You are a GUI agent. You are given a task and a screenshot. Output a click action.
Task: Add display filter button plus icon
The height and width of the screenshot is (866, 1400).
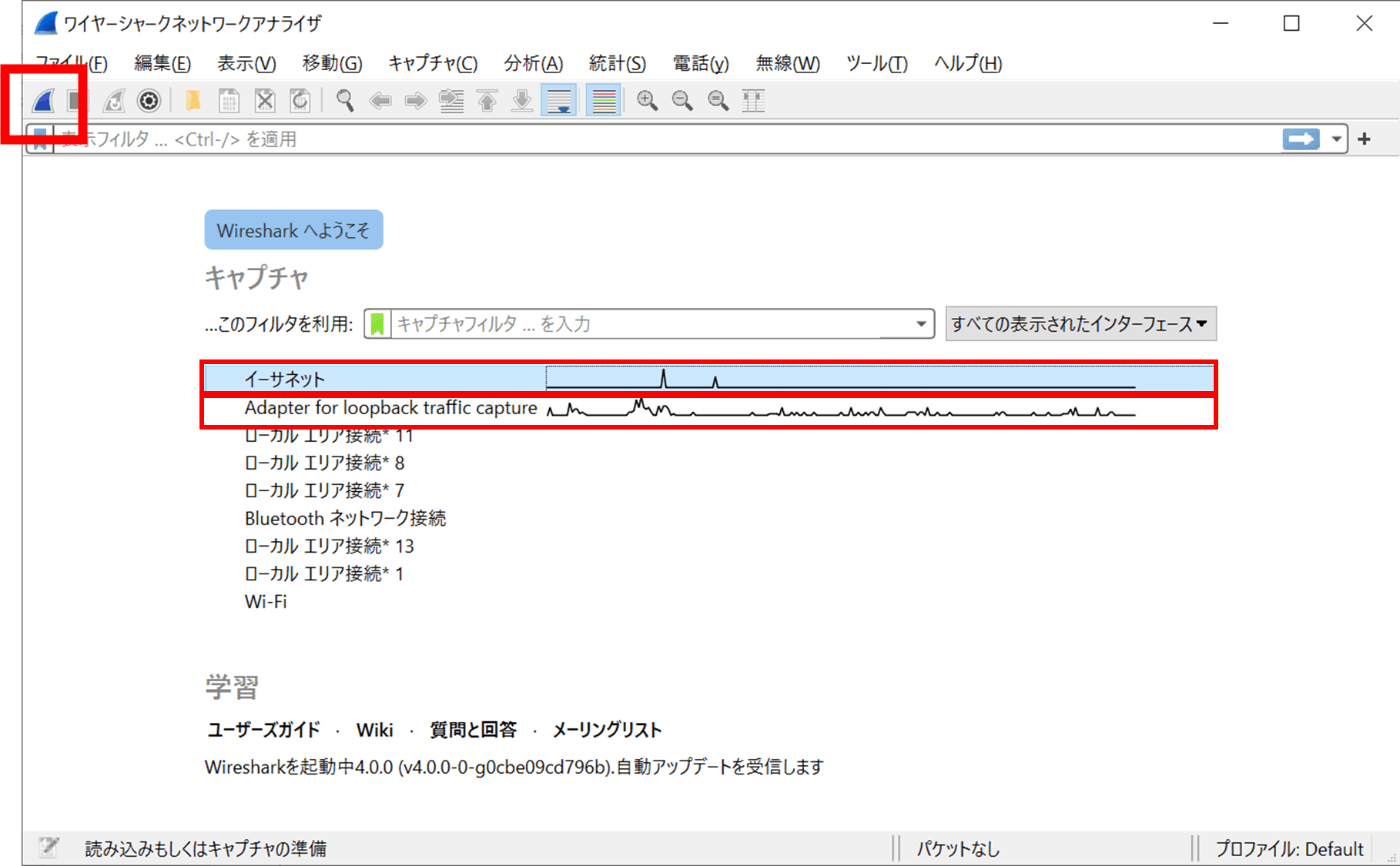tap(1364, 139)
